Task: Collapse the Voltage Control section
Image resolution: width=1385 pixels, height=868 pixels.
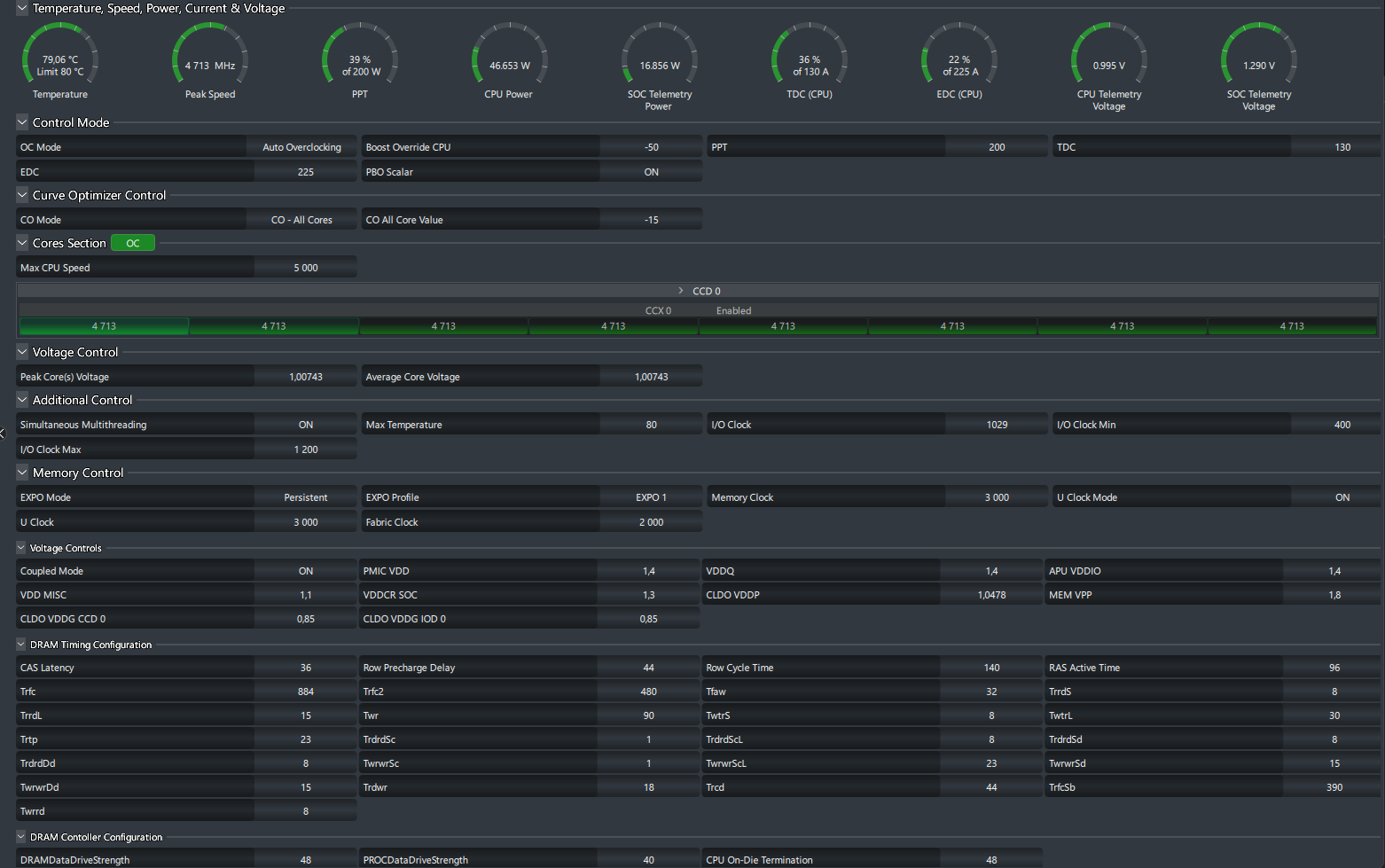Action: tap(22, 352)
